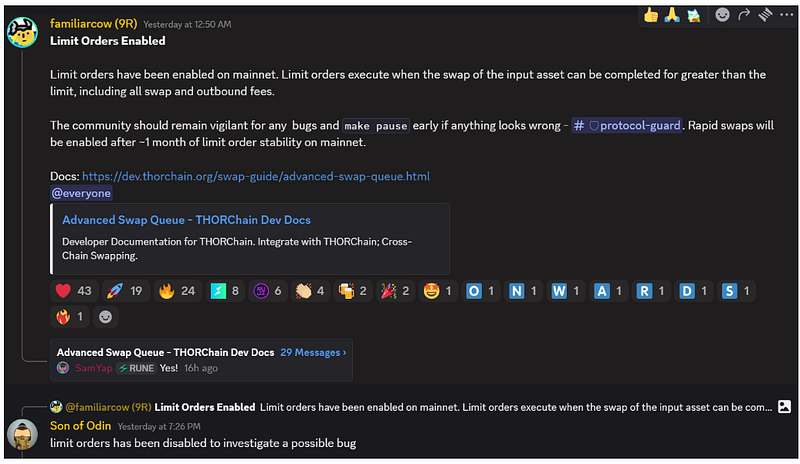React with the praying hands quick emoji
This screenshot has width=800, height=464.
(672, 15)
